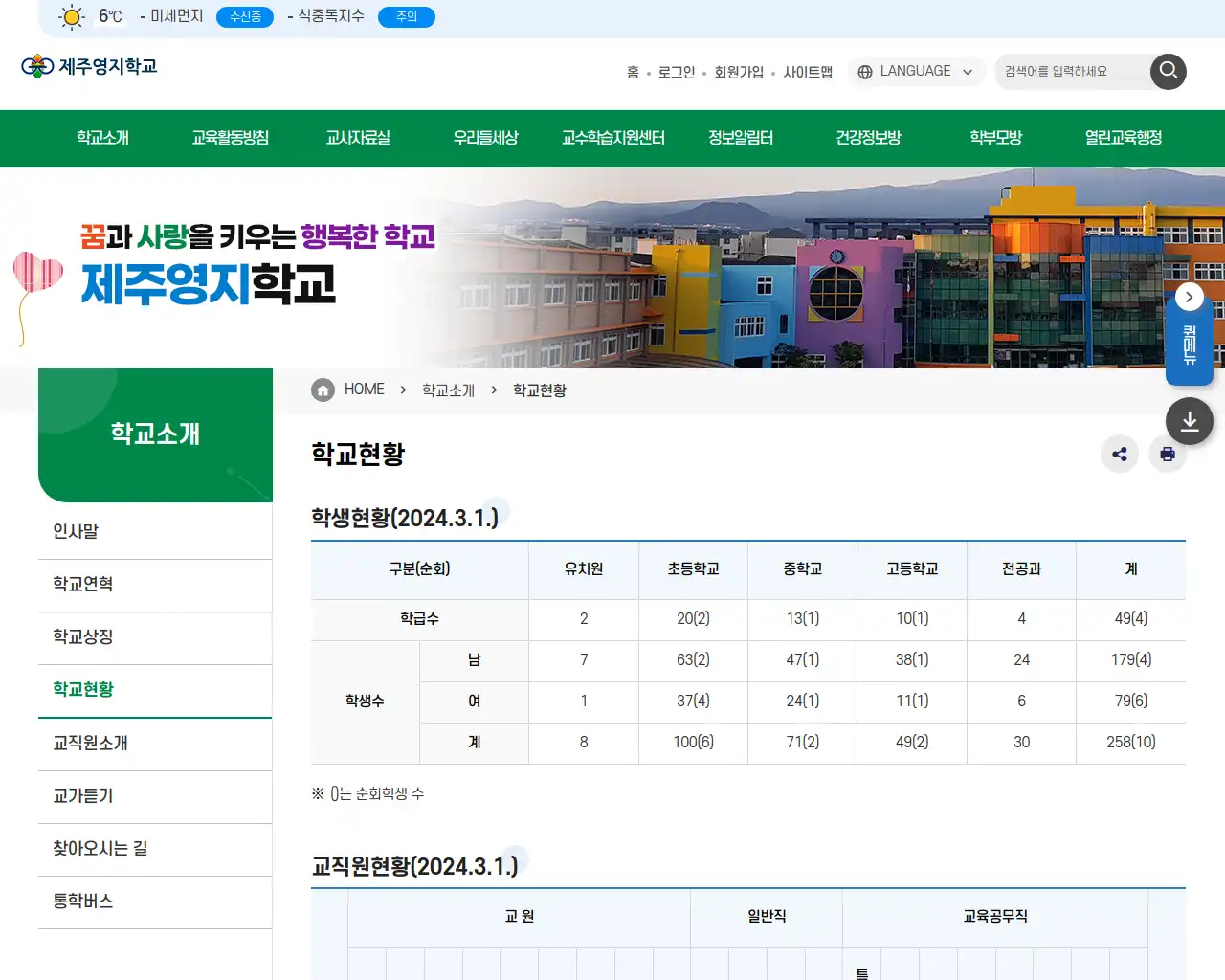Image resolution: width=1225 pixels, height=980 pixels.
Task: Click the 교직원현황(2024.3.1.) heading
Action: tap(414, 866)
